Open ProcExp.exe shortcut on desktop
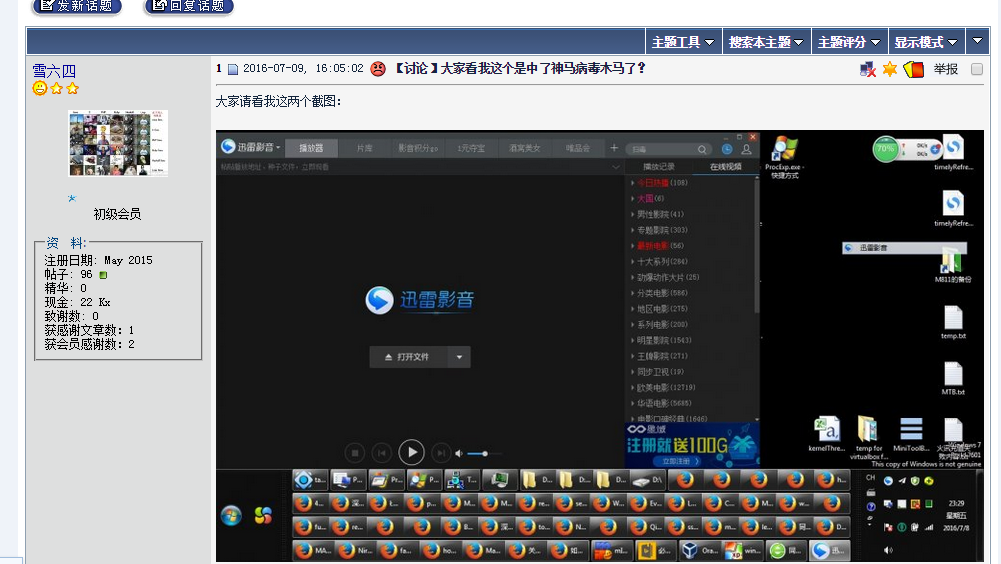1001x564 pixels. [x=785, y=156]
